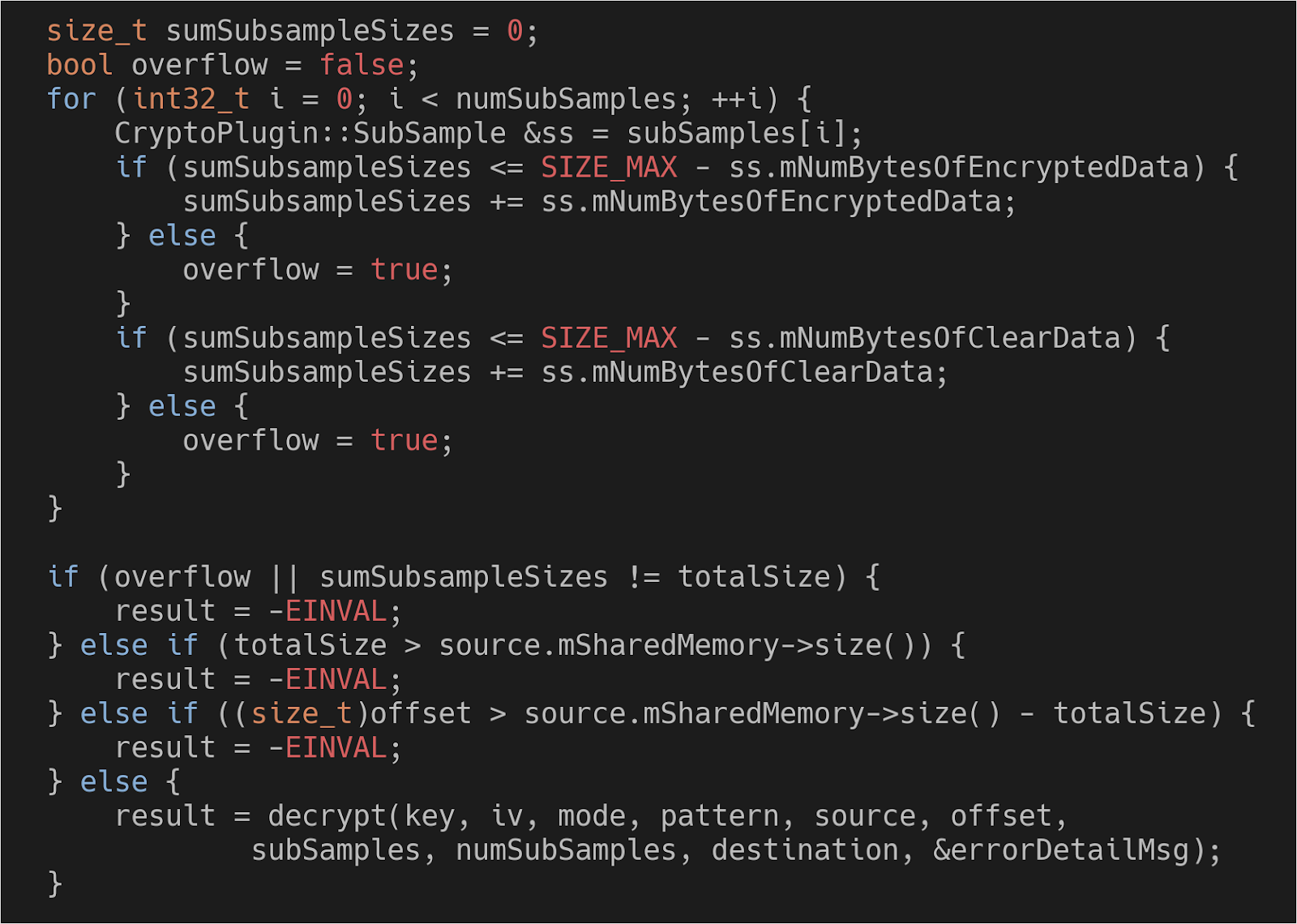Click the (size_t)offset cast expression
The image size is (1297, 924).
point(345,713)
